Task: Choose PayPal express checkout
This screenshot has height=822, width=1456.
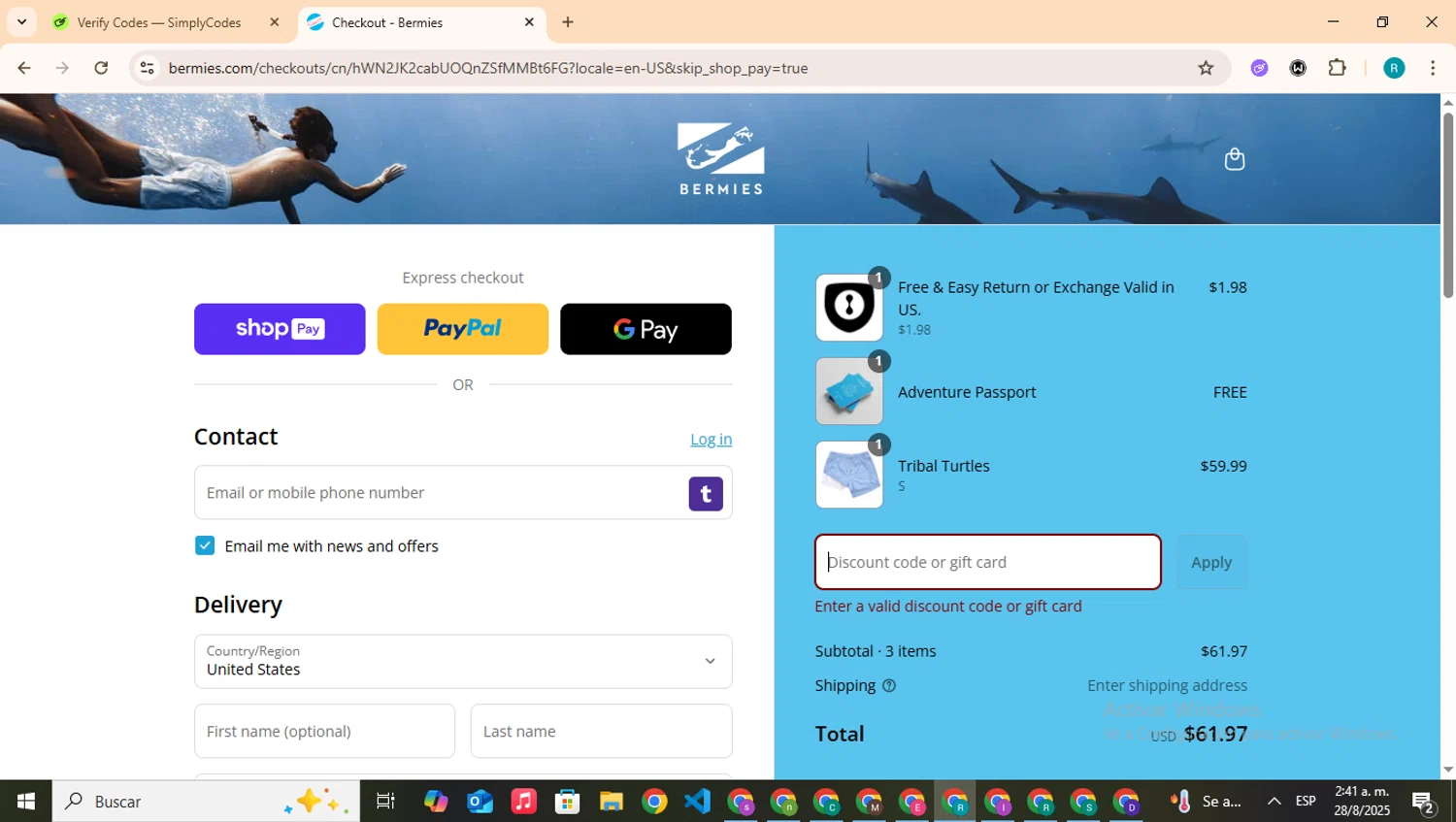Action: pyautogui.click(x=463, y=329)
